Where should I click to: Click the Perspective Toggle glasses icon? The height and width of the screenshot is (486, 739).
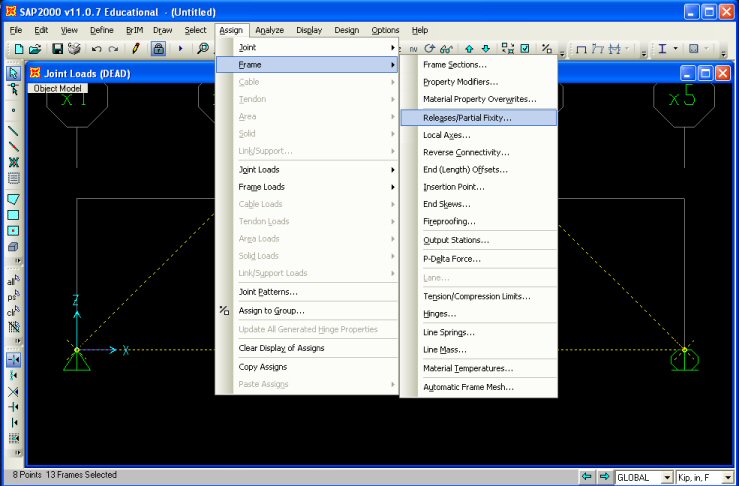coord(446,49)
